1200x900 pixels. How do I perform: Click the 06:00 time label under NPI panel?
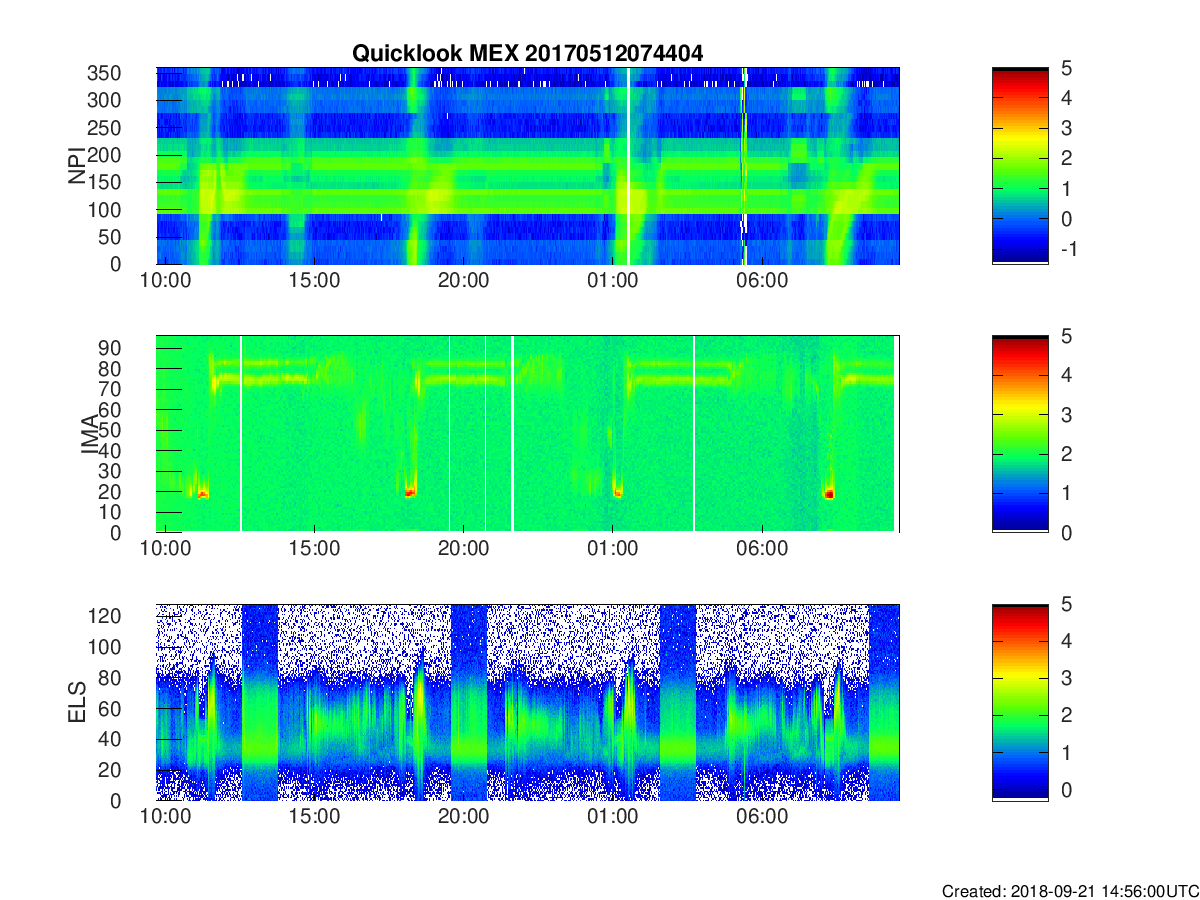(761, 281)
